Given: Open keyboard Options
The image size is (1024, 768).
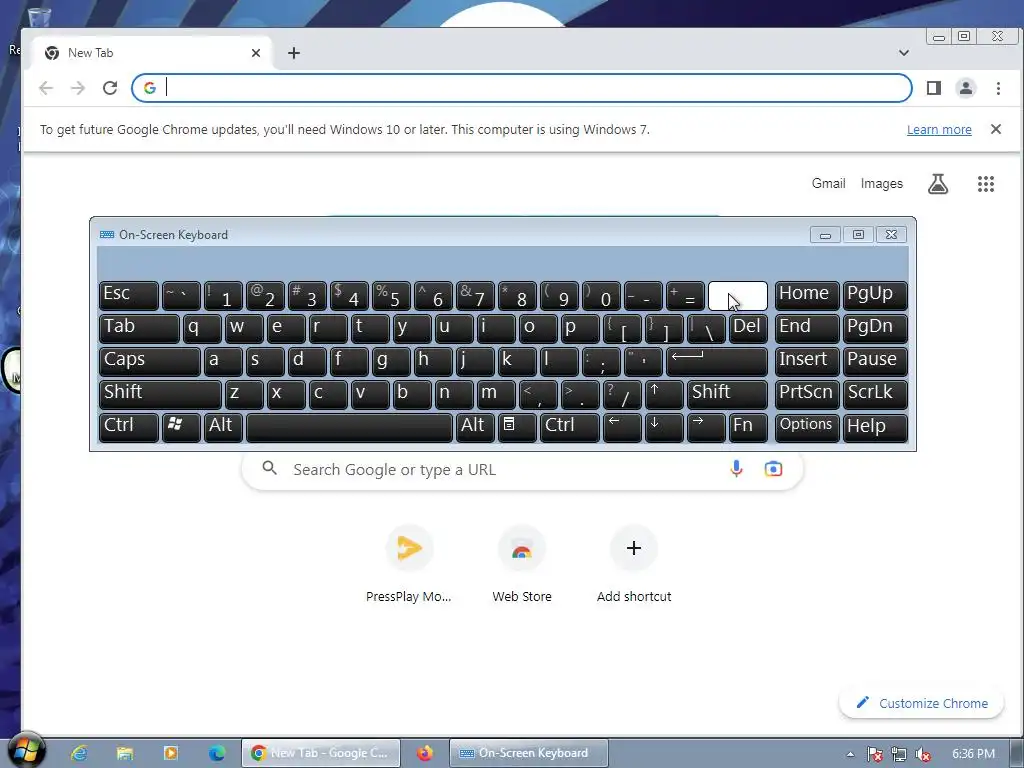Looking at the screenshot, I should [807, 426].
